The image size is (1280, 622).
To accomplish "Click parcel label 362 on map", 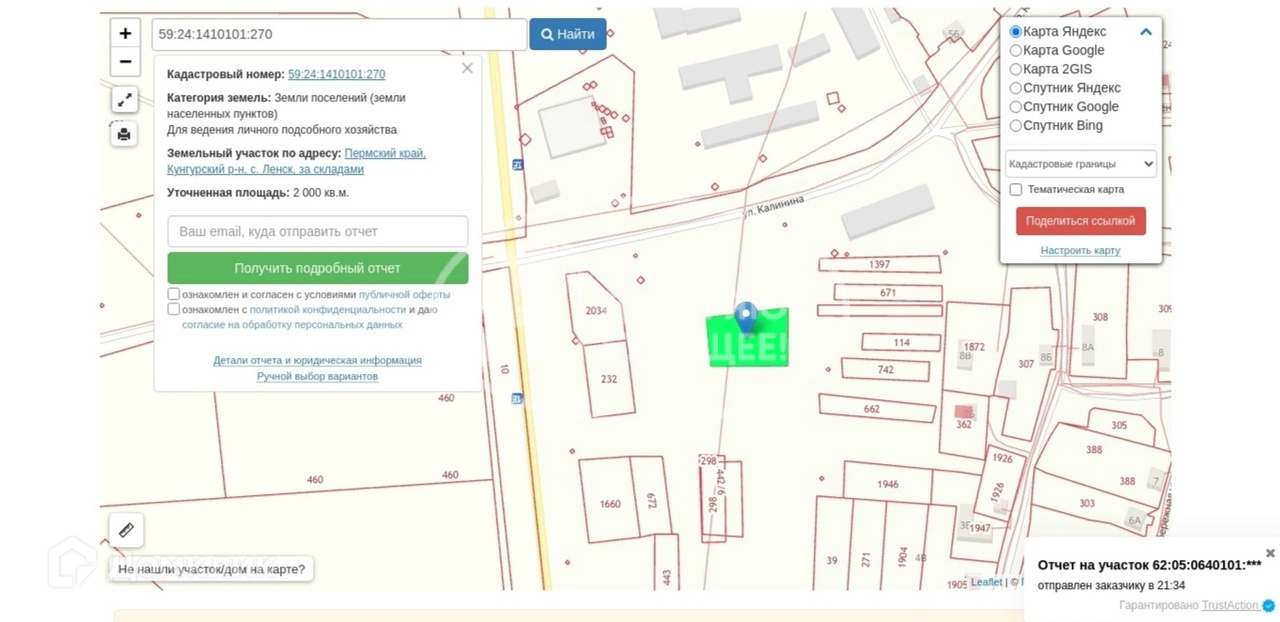I will [x=964, y=424].
